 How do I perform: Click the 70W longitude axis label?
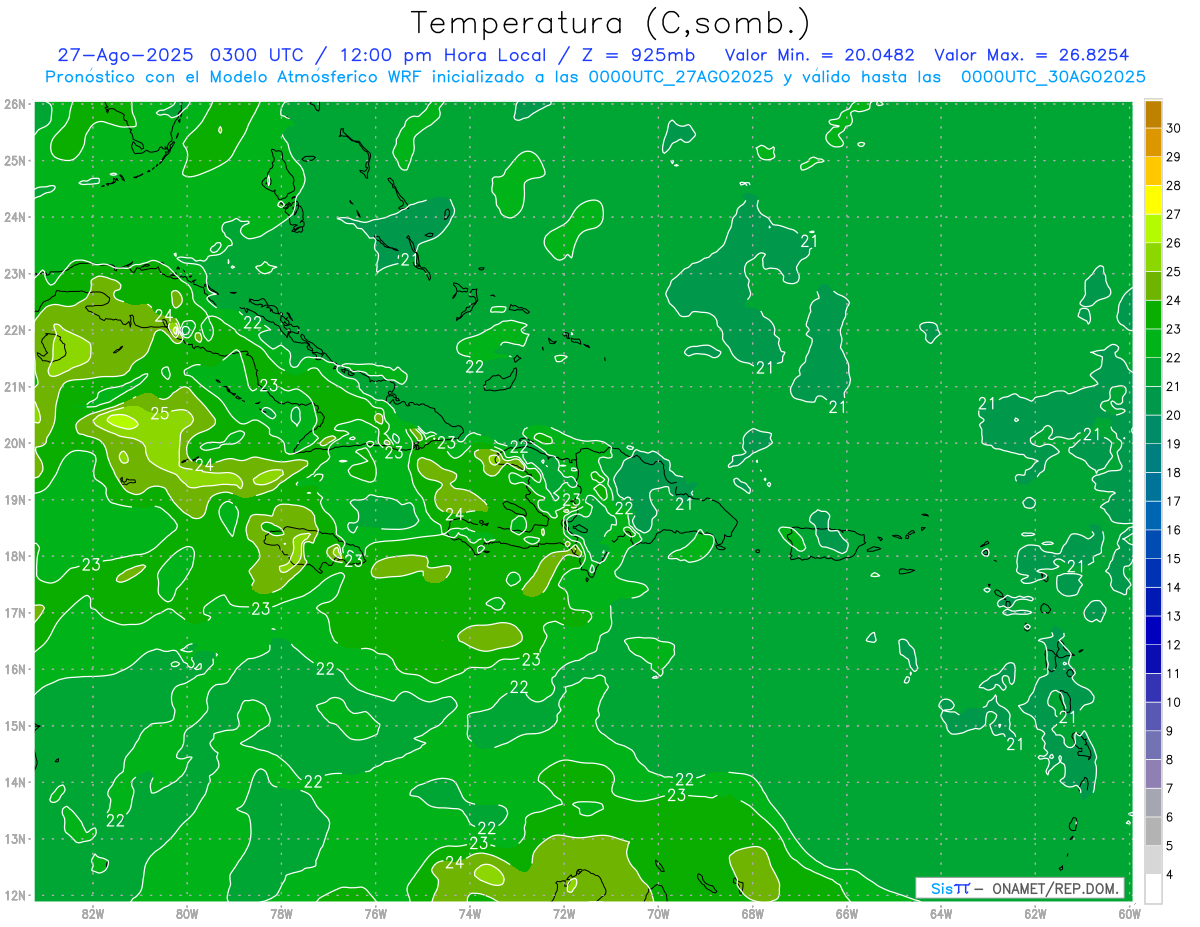point(658,913)
